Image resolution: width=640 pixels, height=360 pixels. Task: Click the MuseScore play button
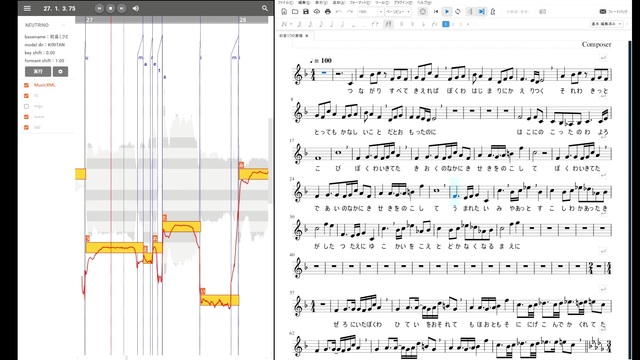(x=447, y=12)
